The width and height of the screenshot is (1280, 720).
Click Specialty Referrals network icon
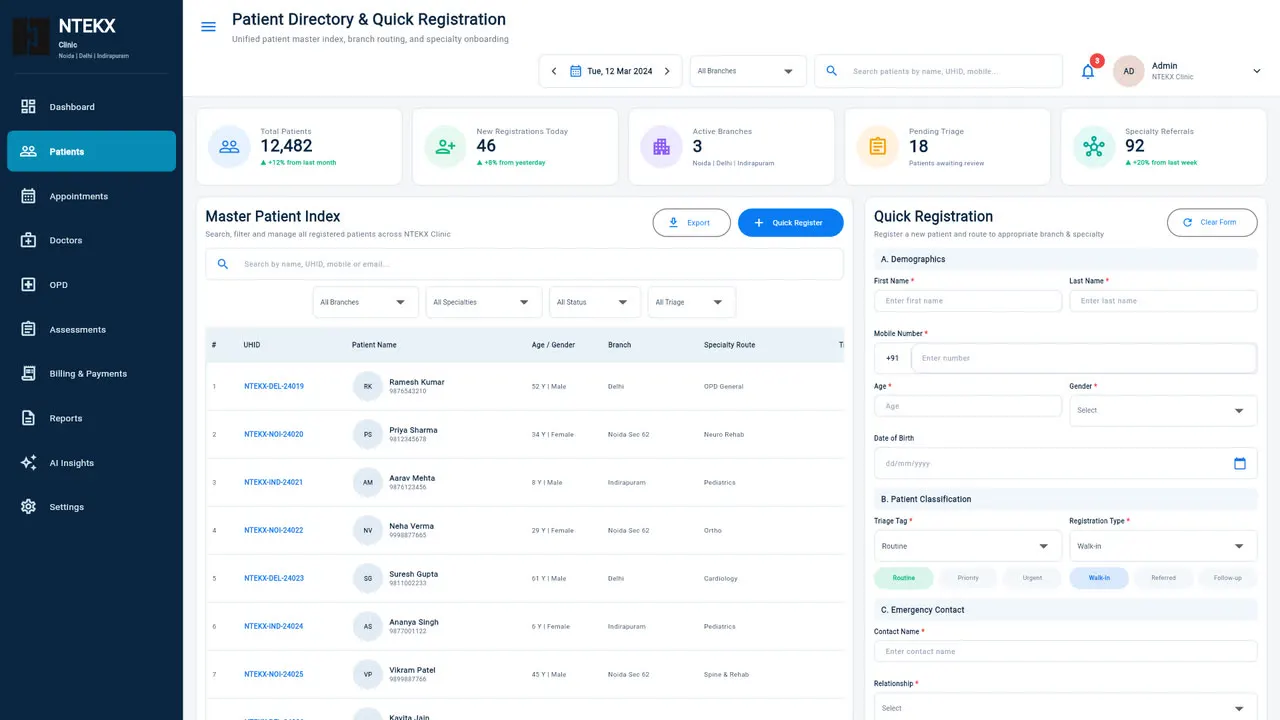(1093, 146)
